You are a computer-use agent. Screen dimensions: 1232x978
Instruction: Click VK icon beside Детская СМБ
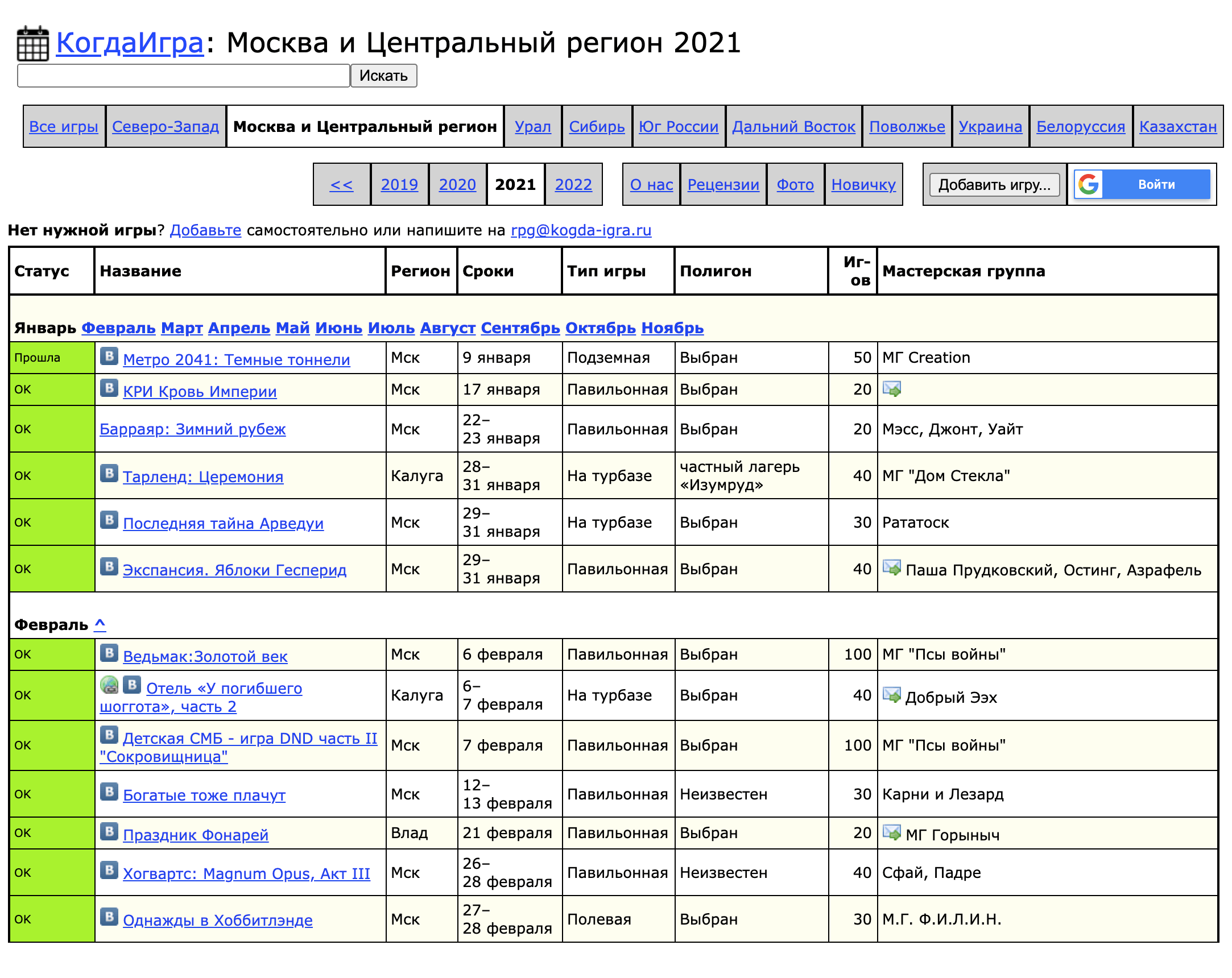point(109,735)
